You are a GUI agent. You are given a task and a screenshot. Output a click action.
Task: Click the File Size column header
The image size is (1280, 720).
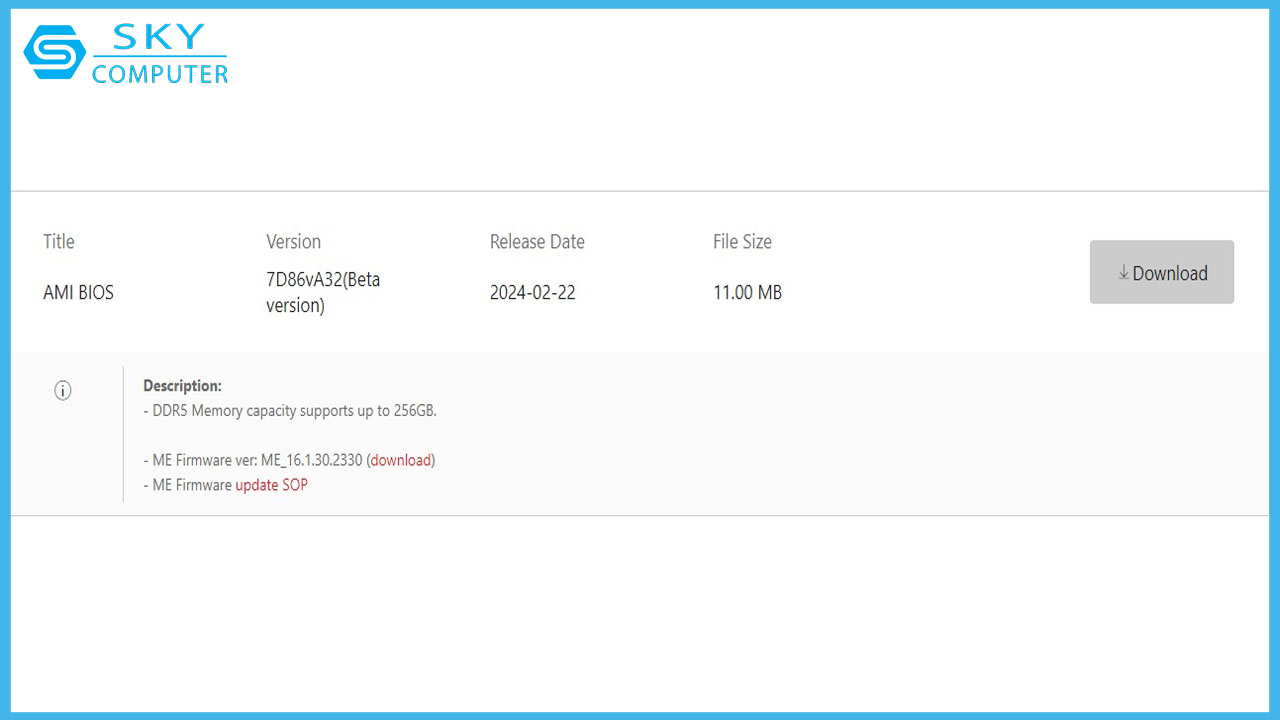(x=742, y=242)
